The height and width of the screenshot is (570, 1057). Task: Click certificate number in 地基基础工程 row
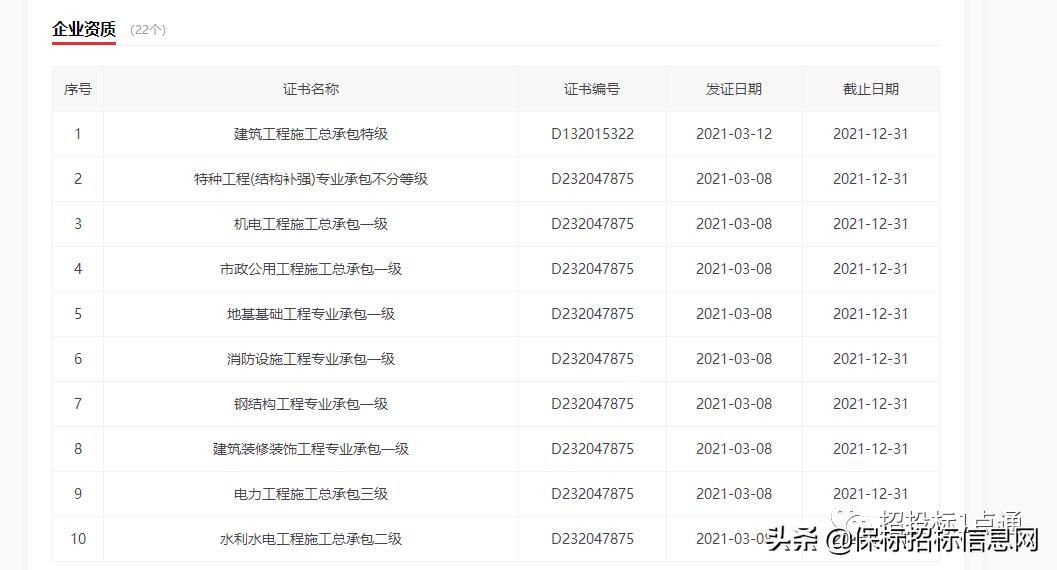[x=593, y=314]
